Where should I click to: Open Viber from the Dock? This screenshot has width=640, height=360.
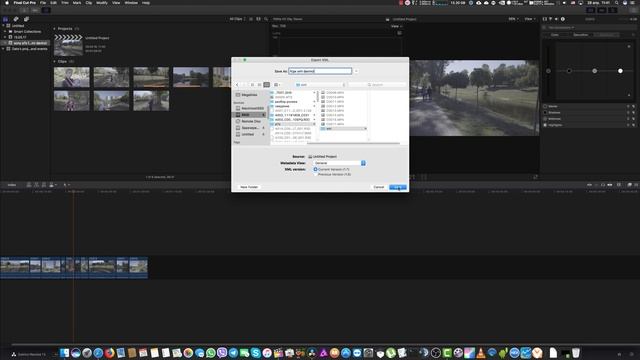[222, 353]
